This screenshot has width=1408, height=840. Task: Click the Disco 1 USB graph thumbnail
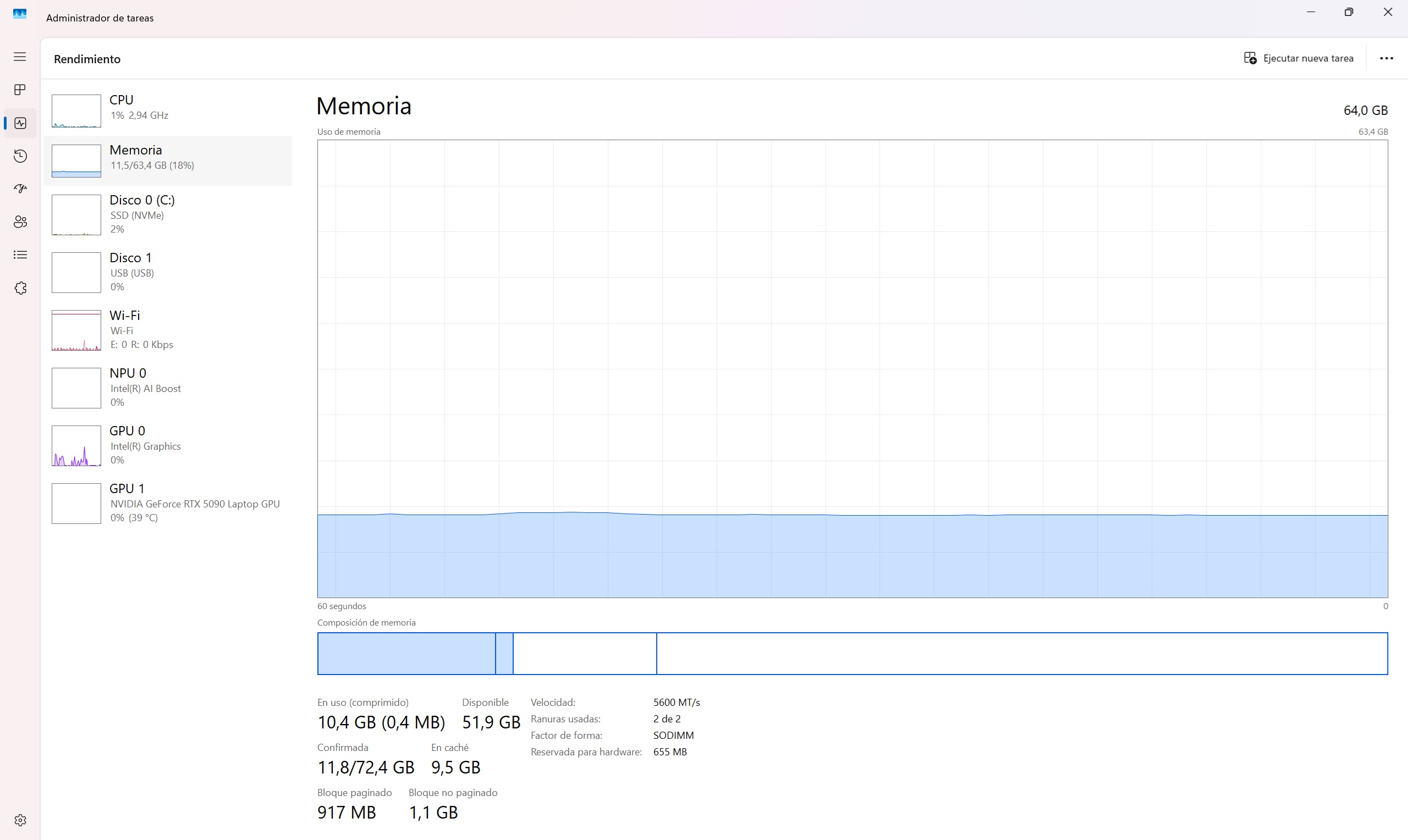coord(76,273)
